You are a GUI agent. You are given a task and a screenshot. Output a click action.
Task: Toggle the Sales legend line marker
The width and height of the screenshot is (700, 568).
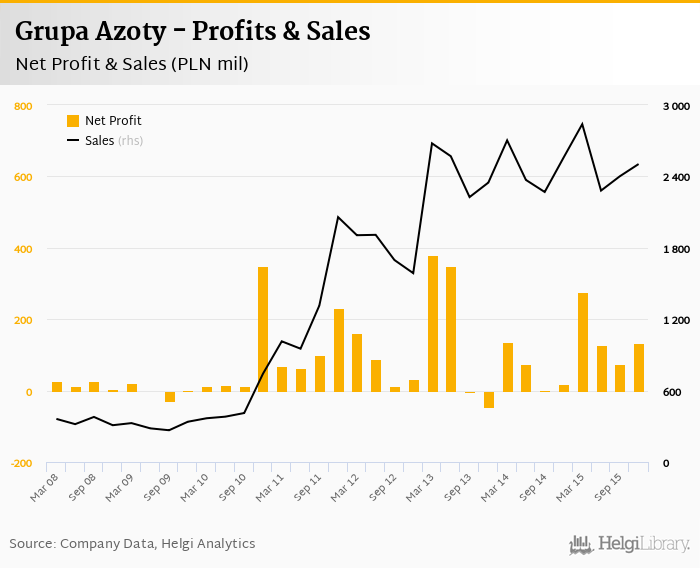73,141
